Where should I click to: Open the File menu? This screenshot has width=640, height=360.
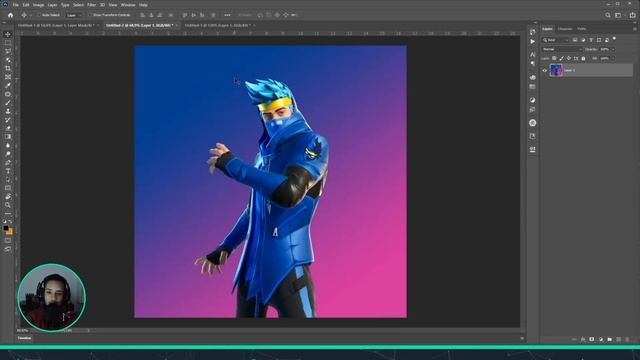pos(16,5)
